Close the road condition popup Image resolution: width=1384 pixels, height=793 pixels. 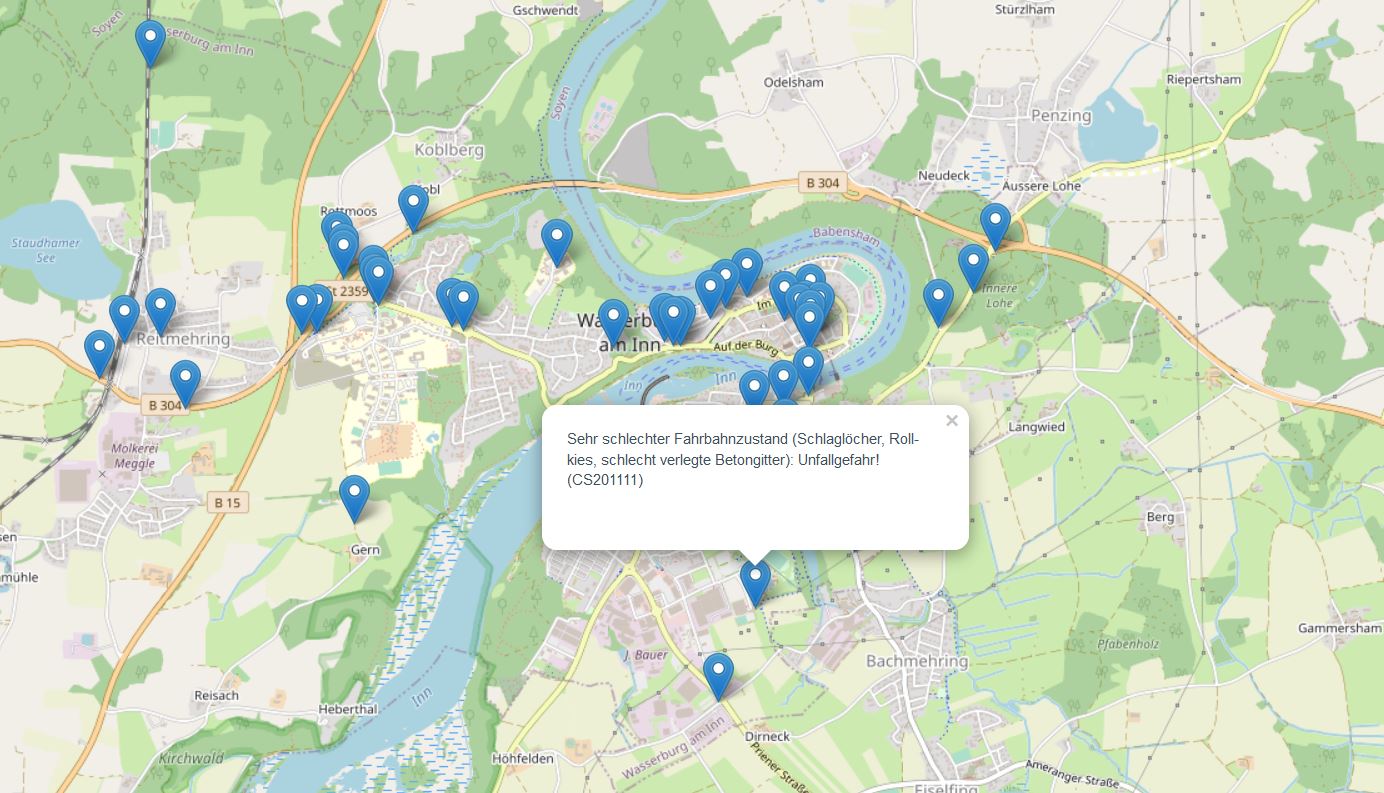(951, 421)
